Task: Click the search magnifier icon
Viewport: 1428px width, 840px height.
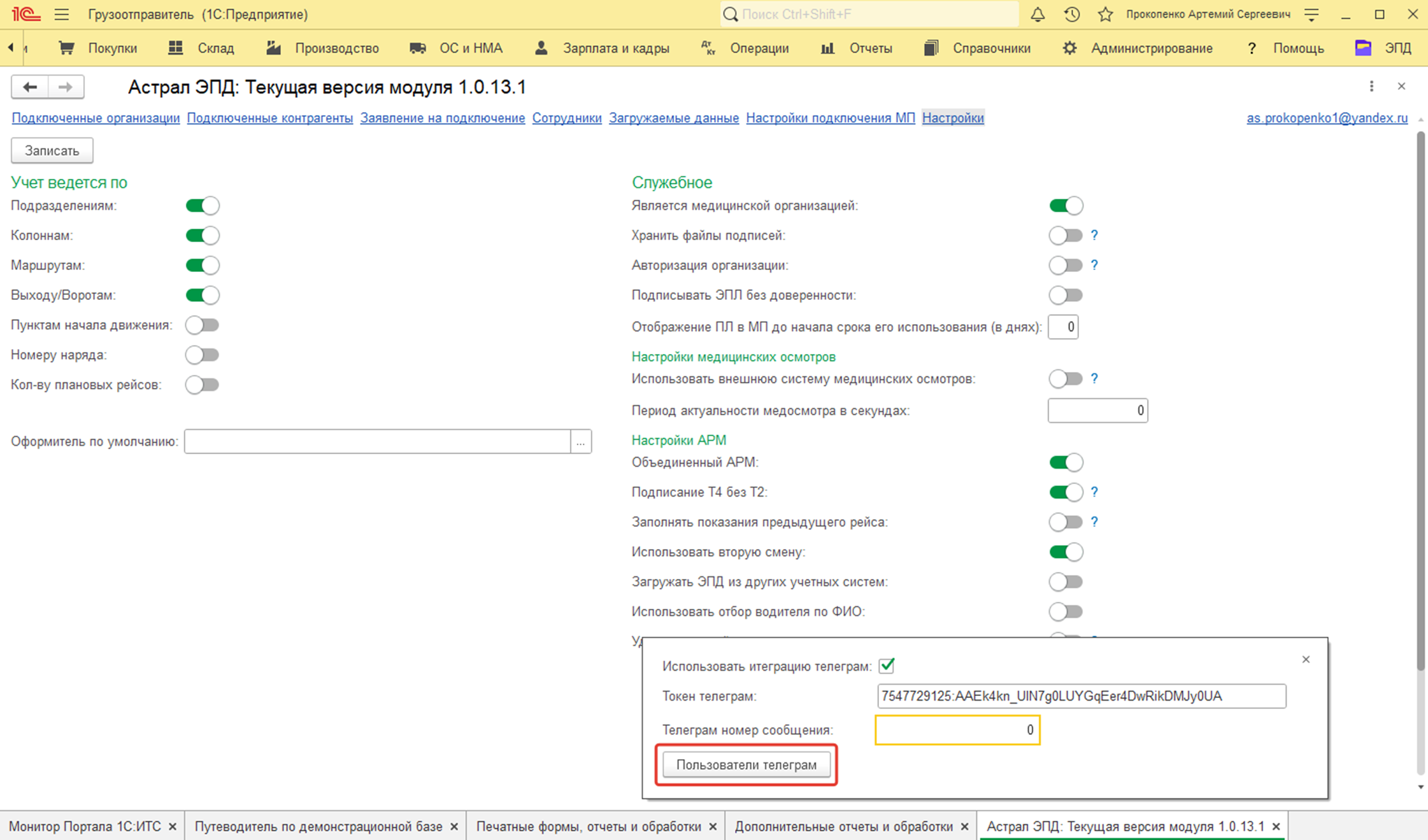Action: tap(731, 14)
